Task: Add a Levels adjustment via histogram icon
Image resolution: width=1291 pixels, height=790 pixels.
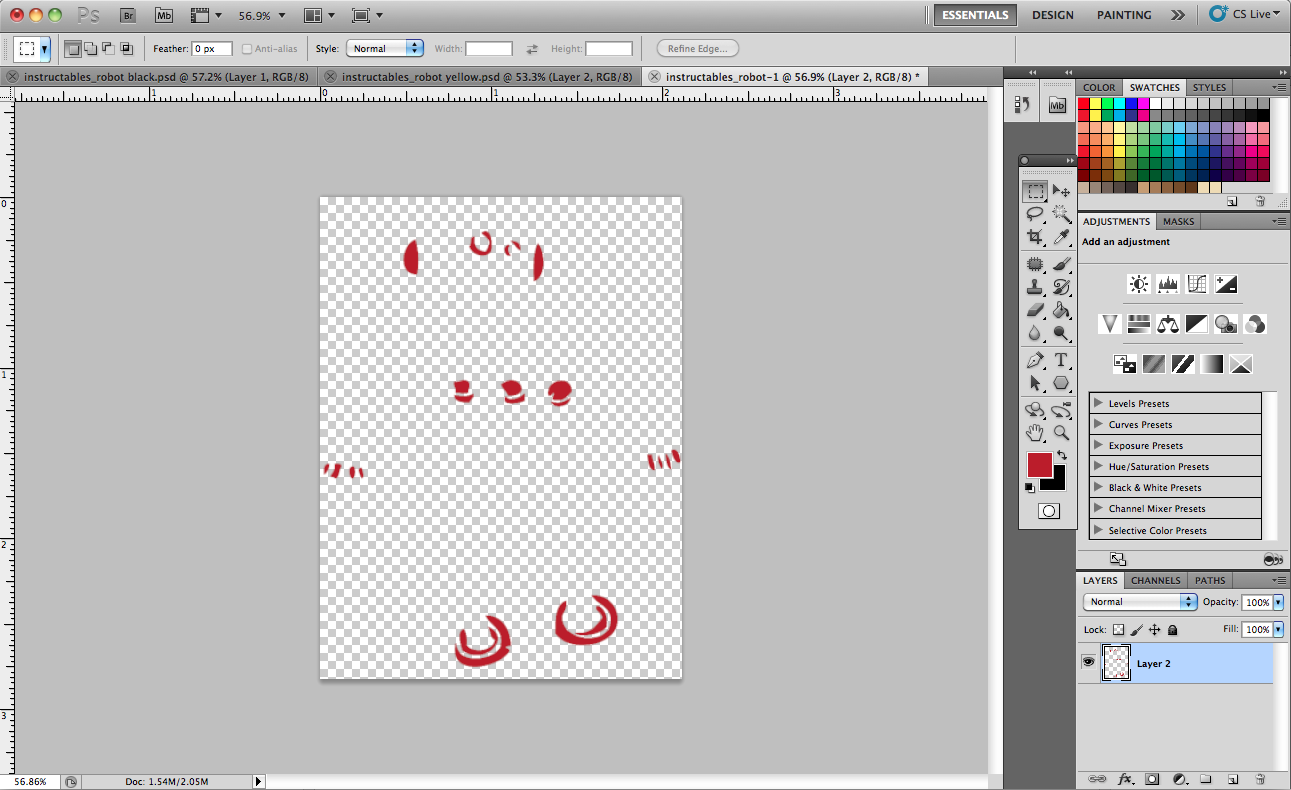Action: coord(1168,284)
